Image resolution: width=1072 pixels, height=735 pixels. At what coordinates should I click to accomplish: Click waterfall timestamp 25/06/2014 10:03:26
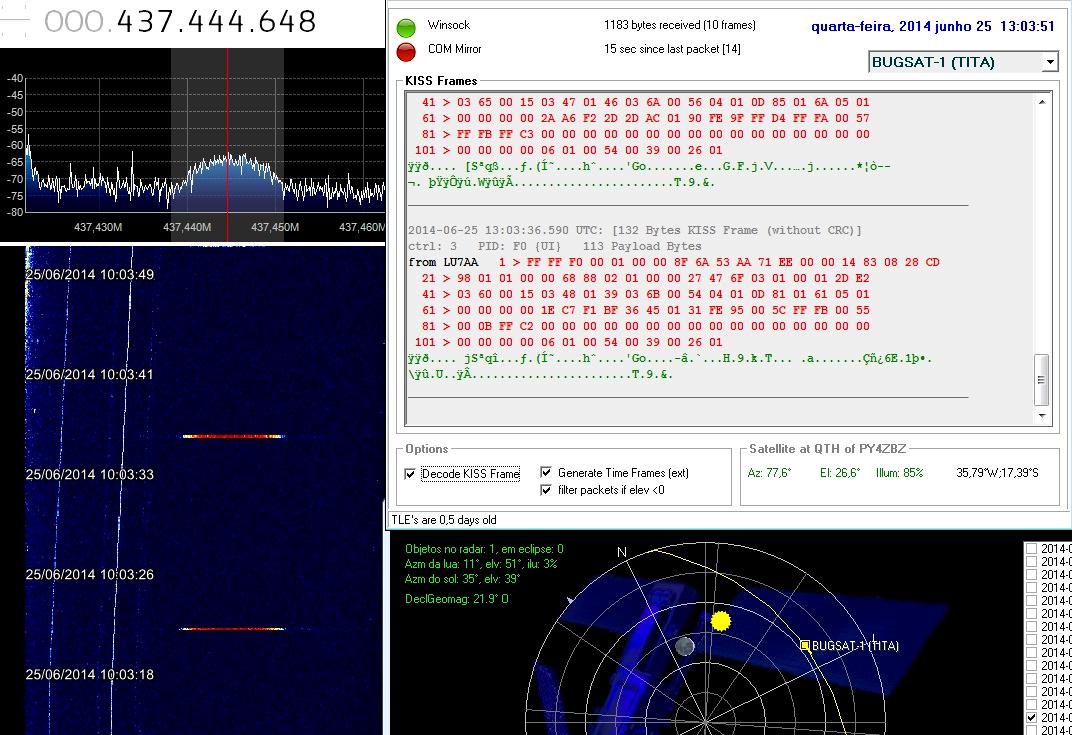(90, 574)
